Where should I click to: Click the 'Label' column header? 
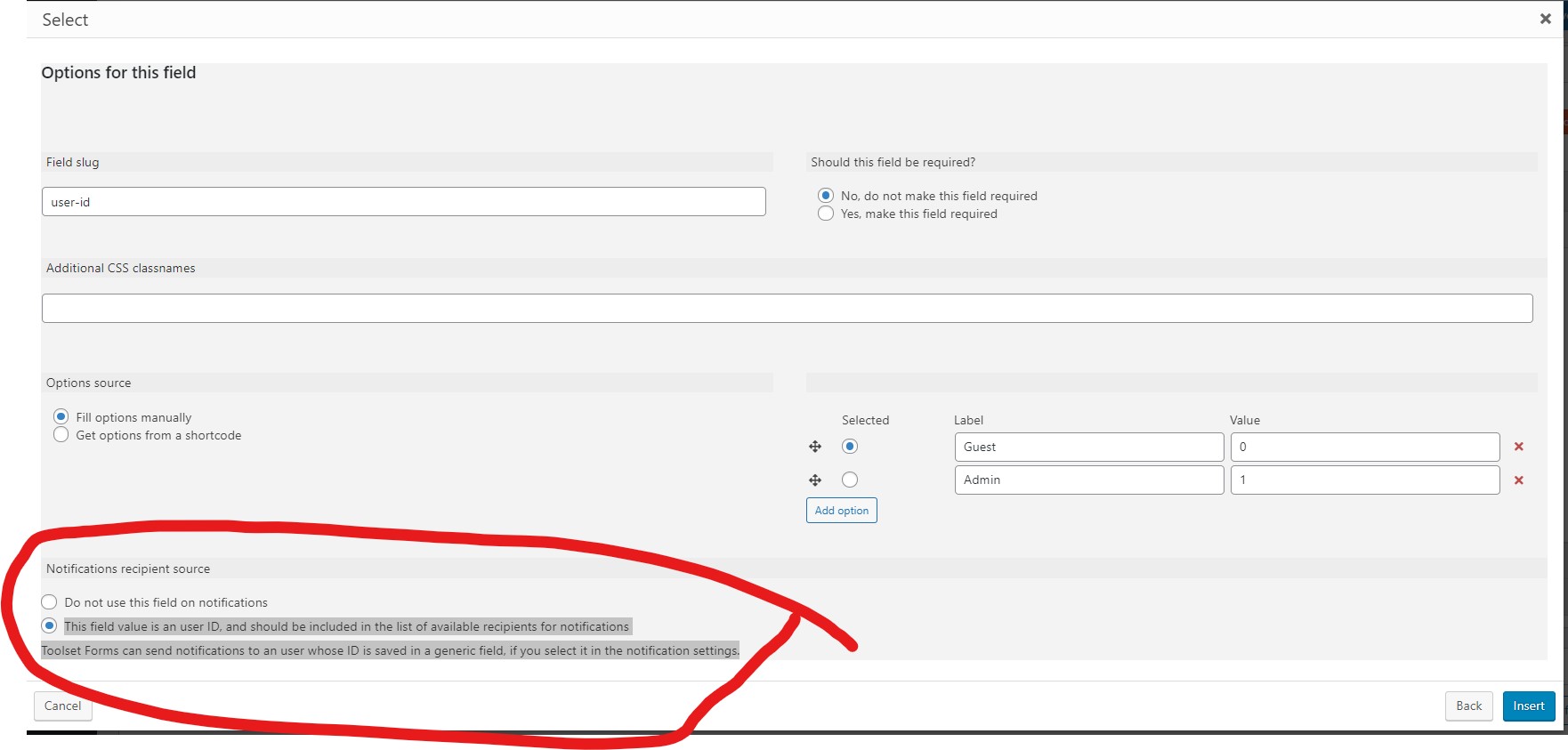tap(969, 420)
